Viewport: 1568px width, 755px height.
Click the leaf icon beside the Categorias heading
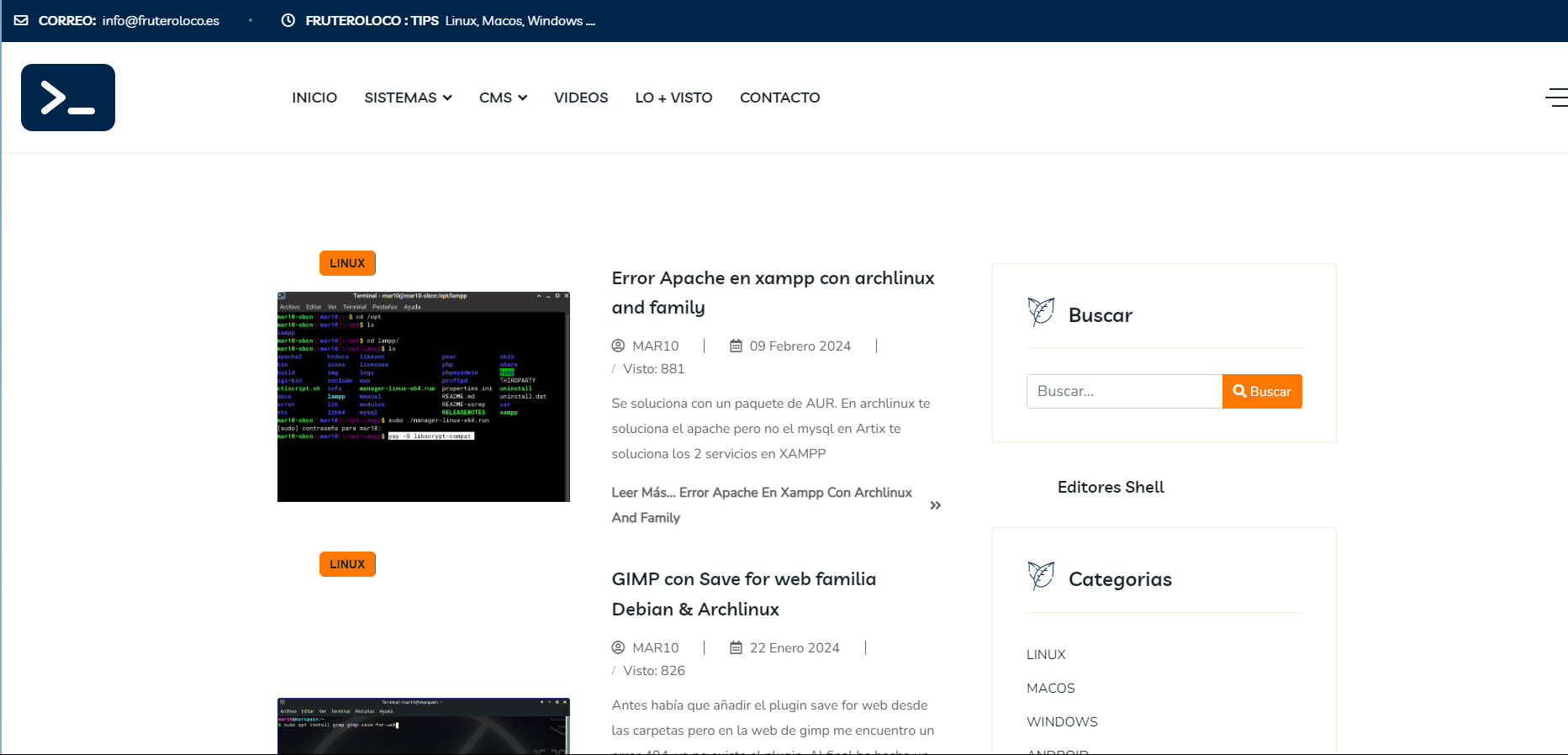tap(1041, 576)
